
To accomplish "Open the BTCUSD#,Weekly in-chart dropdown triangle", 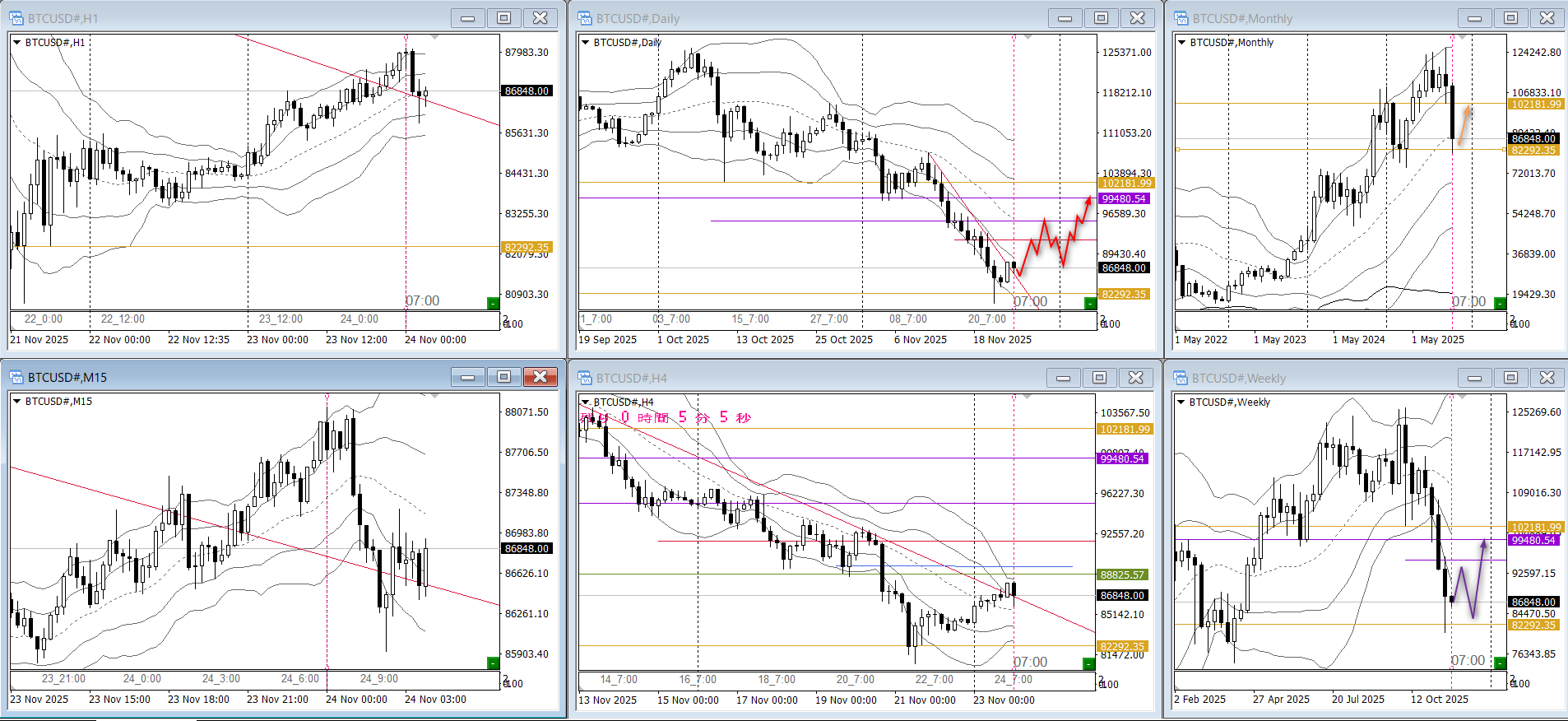I will (x=1181, y=402).
